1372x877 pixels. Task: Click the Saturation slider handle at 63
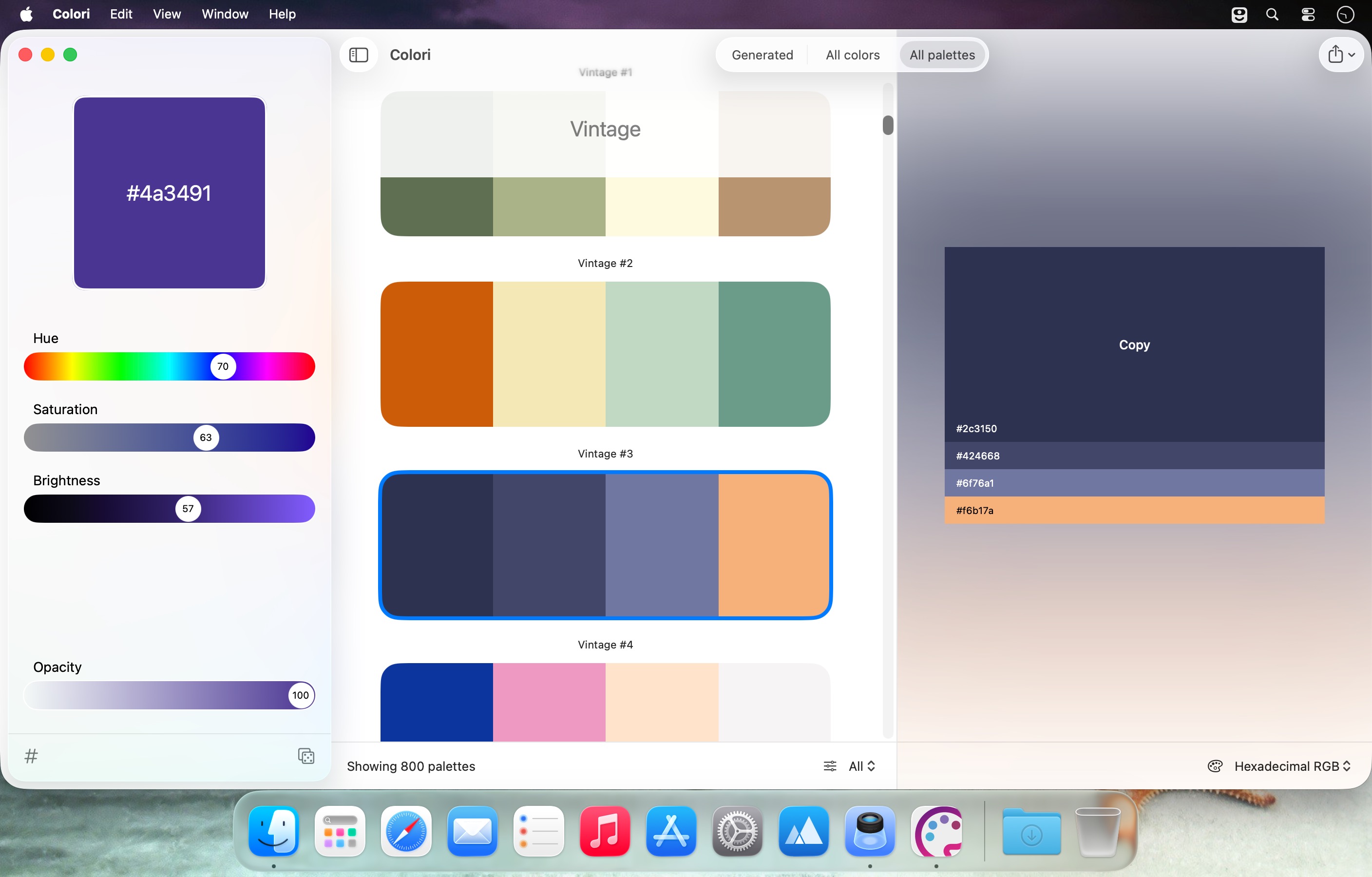click(x=206, y=438)
